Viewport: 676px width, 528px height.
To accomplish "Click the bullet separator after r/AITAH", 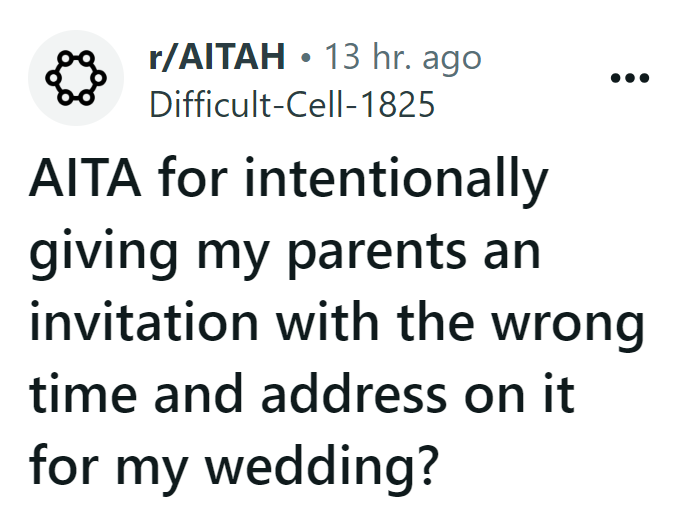I will coord(305,58).
